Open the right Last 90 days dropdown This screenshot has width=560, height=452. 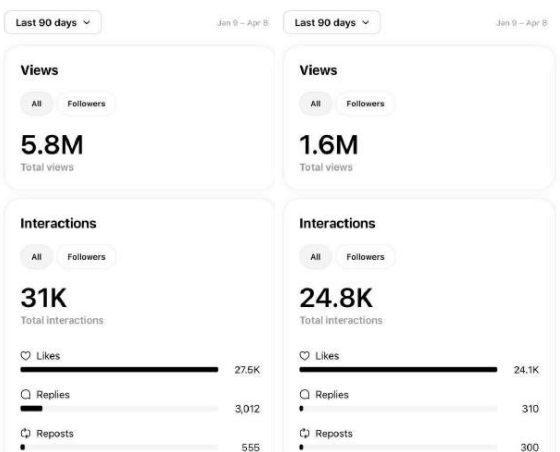tap(332, 22)
